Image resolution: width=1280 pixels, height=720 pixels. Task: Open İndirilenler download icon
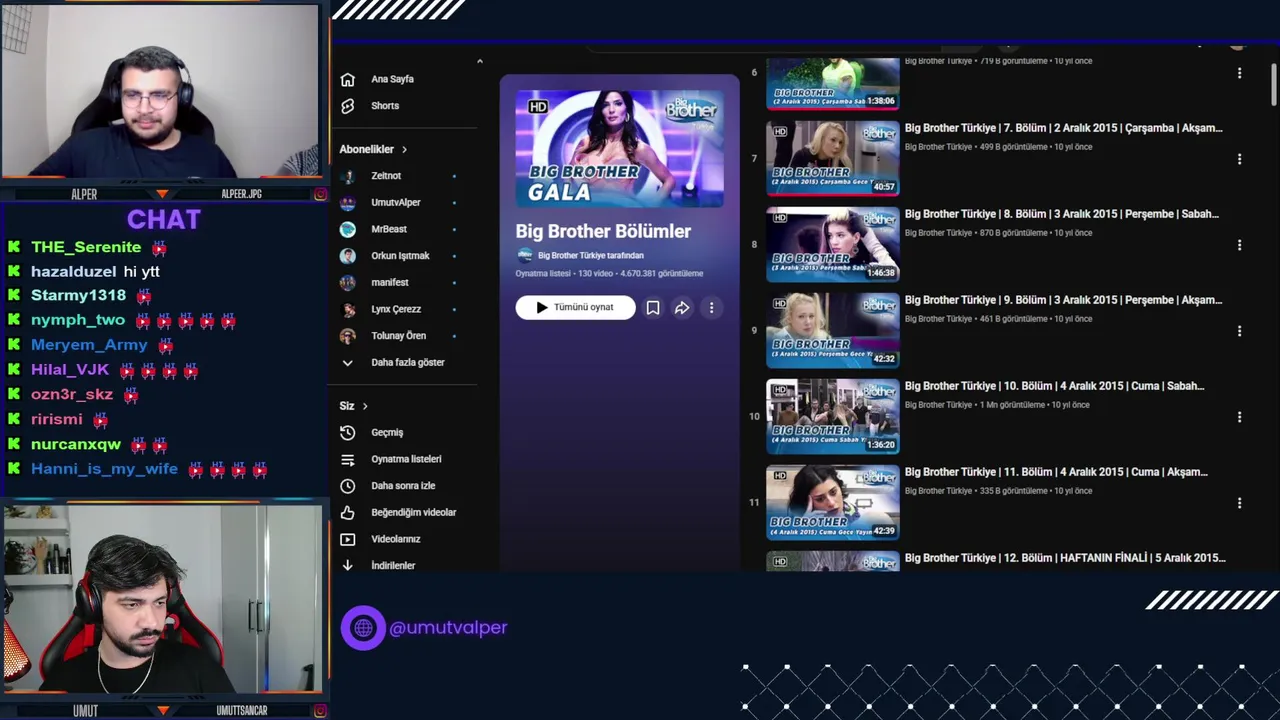click(x=347, y=566)
